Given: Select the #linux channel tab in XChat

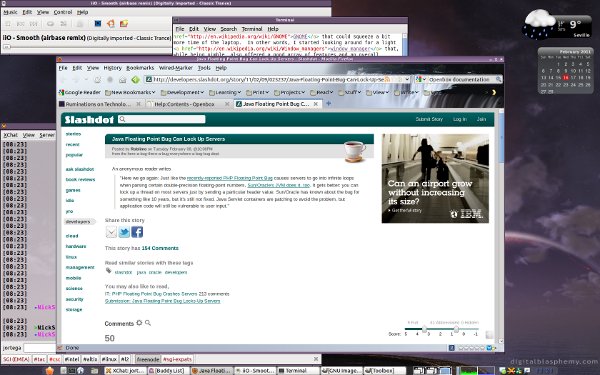Looking at the screenshot, I should tap(109, 359).
